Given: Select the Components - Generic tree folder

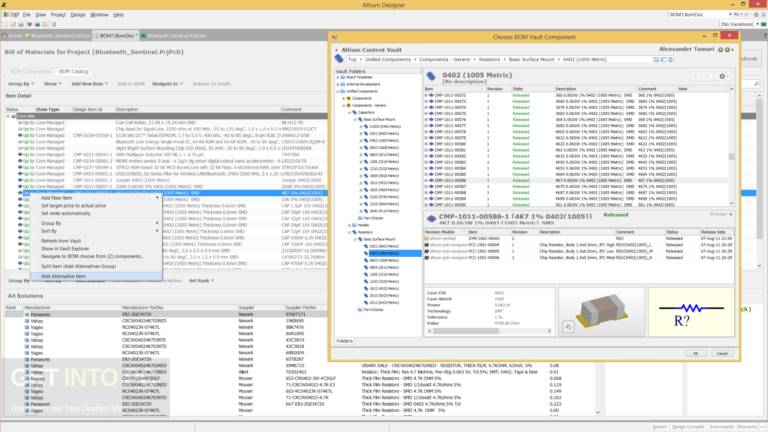Looking at the screenshot, I should [x=368, y=105].
